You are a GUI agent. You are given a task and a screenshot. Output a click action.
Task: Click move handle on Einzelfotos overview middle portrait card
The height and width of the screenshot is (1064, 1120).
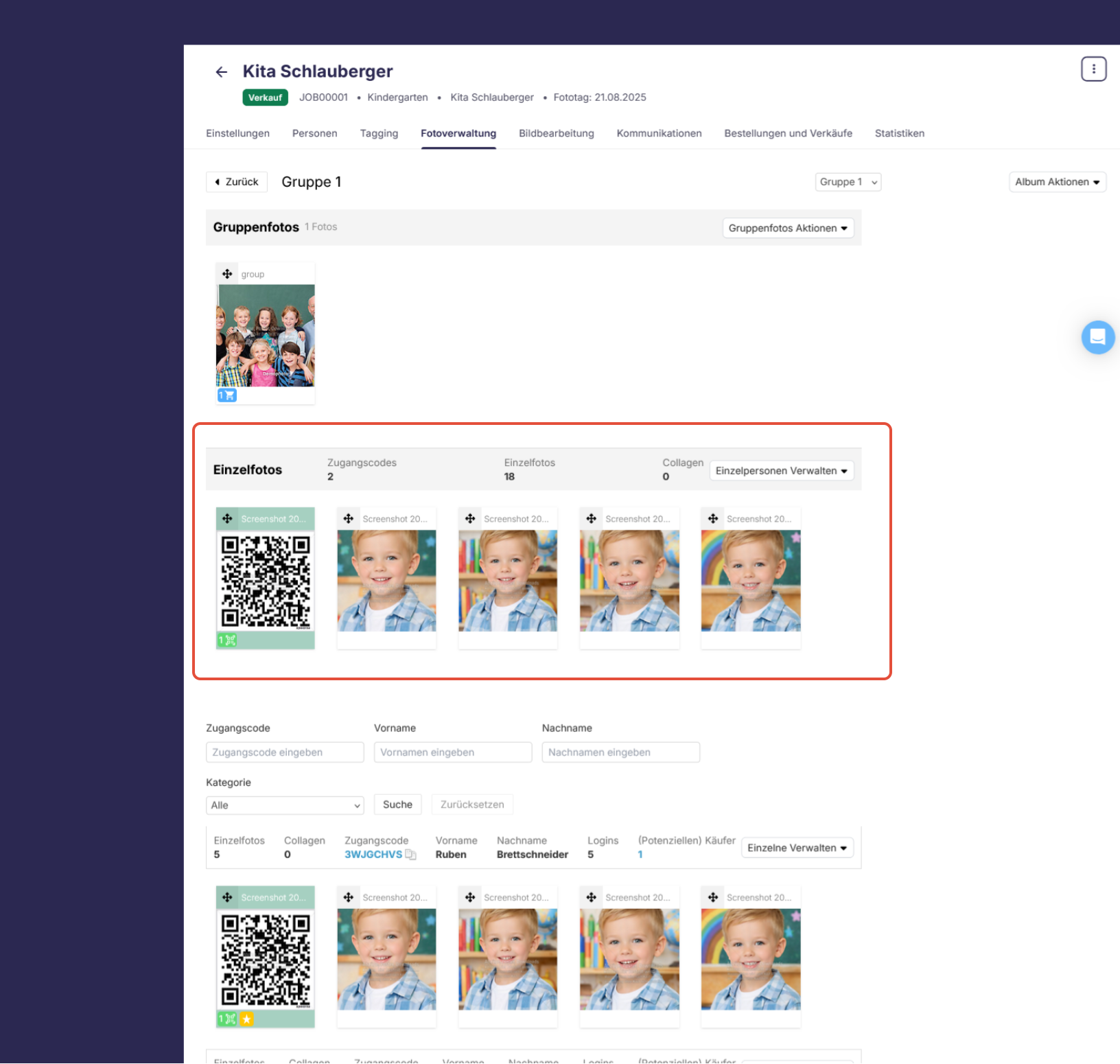[470, 519]
